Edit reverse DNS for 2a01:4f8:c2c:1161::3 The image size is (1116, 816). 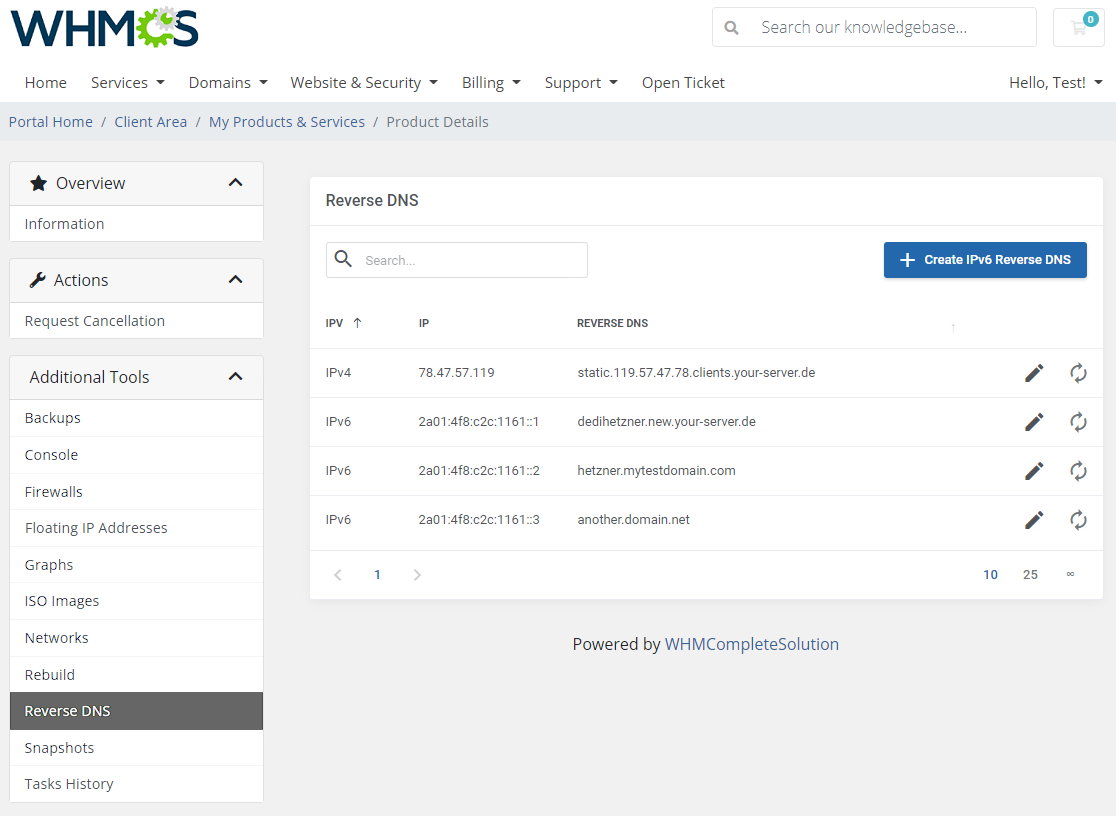tap(1034, 520)
